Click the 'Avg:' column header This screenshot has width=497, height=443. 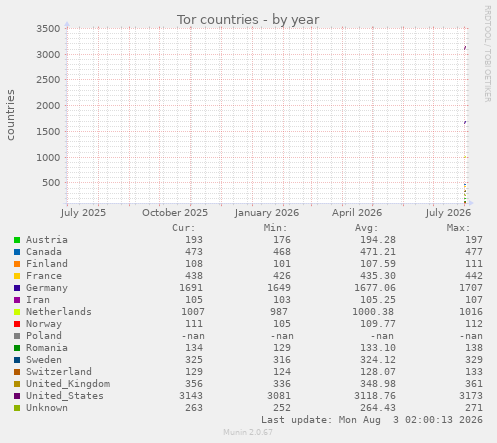367,228
